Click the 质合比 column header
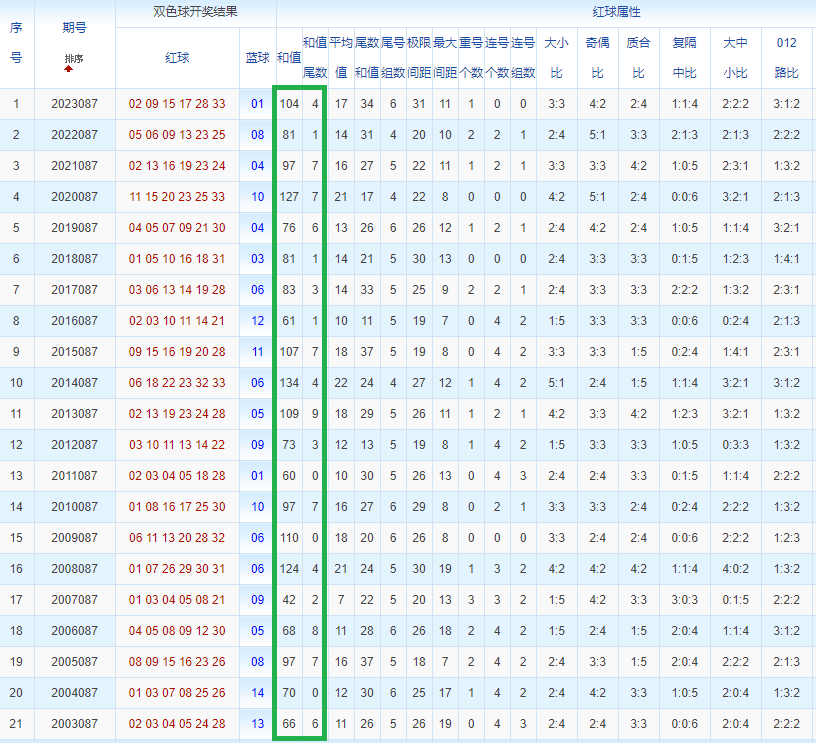 pos(639,58)
